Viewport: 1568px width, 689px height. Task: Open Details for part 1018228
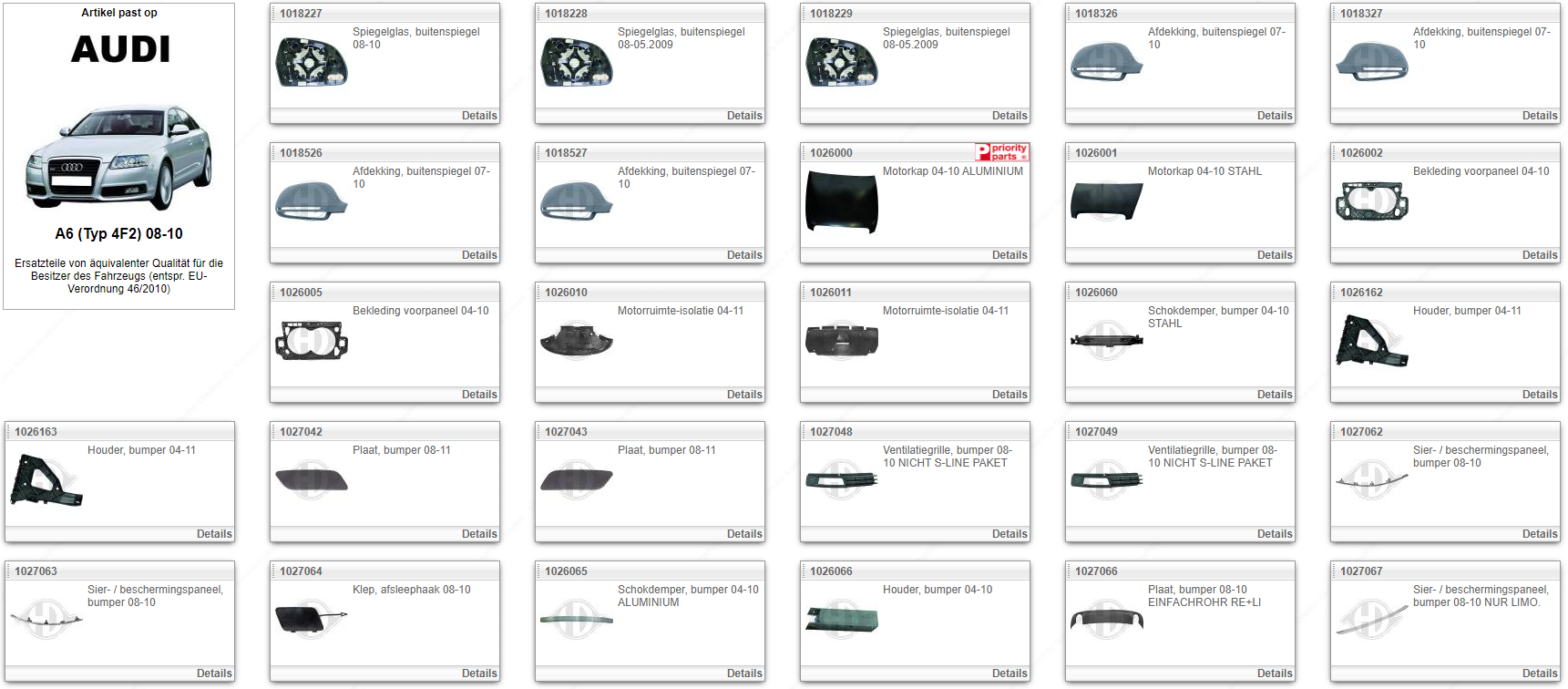coord(744,116)
